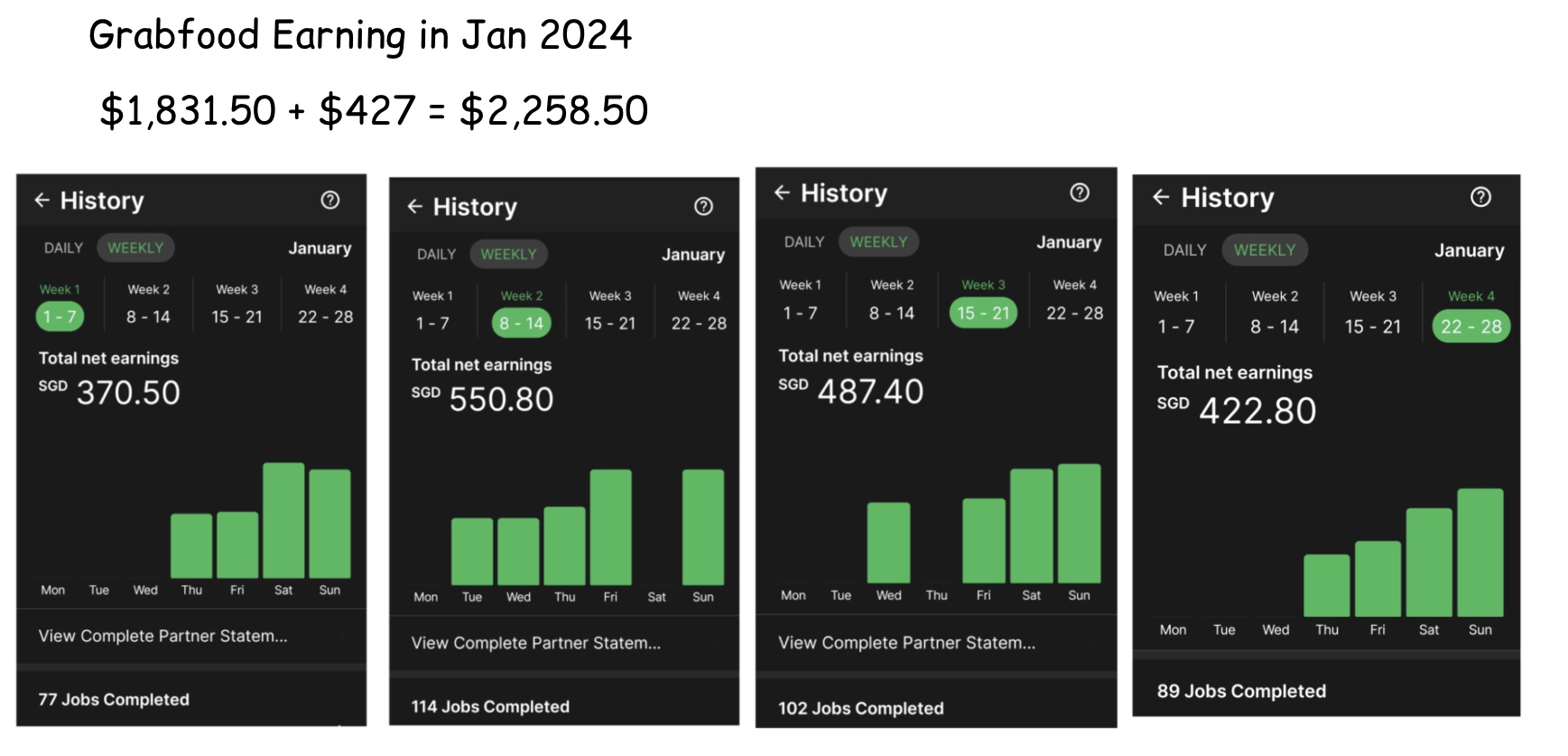The image size is (1568, 756).
Task: Open January month selector in 487.40 panel
Action: pyautogui.click(x=1069, y=242)
